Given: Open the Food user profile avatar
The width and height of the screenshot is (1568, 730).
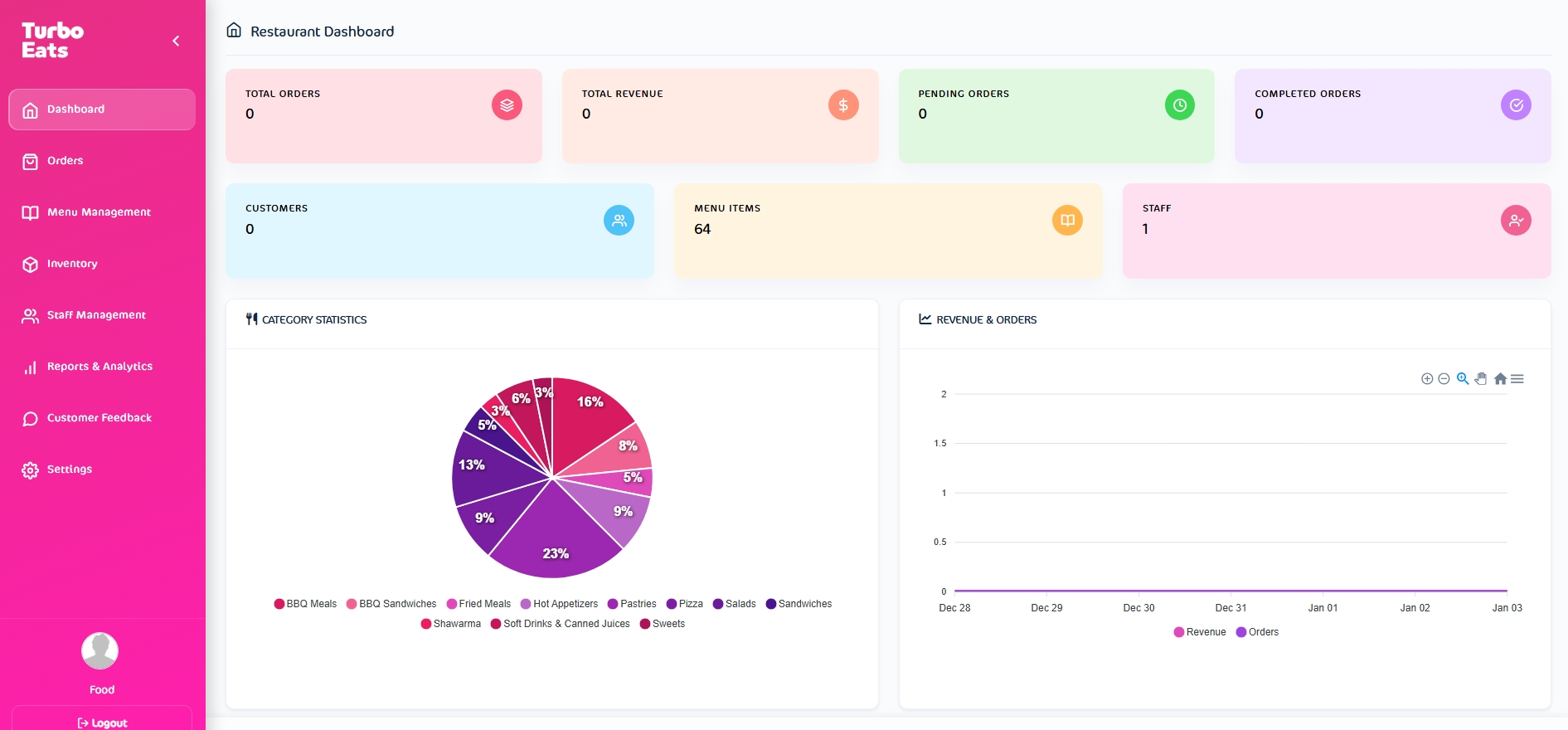Looking at the screenshot, I should point(100,651).
